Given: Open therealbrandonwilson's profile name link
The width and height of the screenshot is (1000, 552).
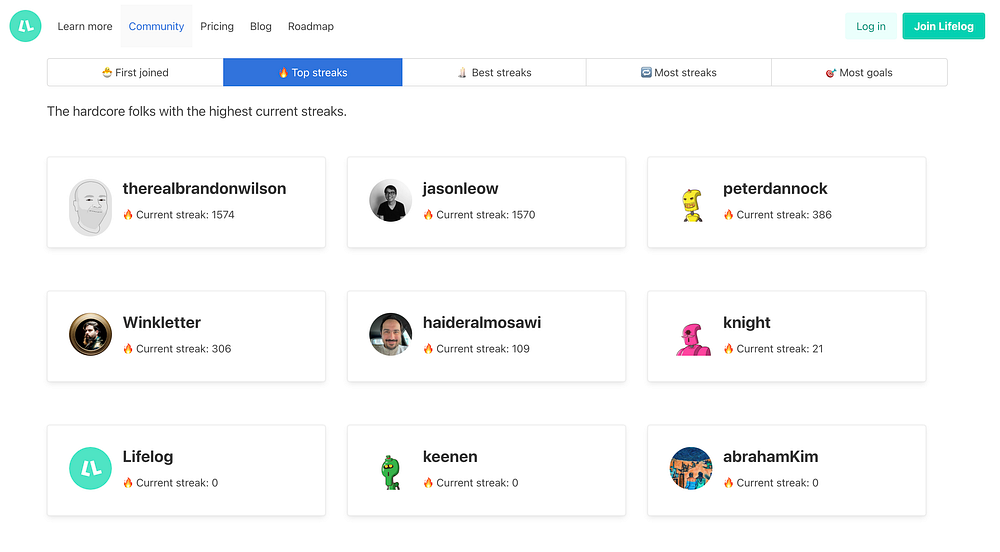Looking at the screenshot, I should tap(204, 189).
